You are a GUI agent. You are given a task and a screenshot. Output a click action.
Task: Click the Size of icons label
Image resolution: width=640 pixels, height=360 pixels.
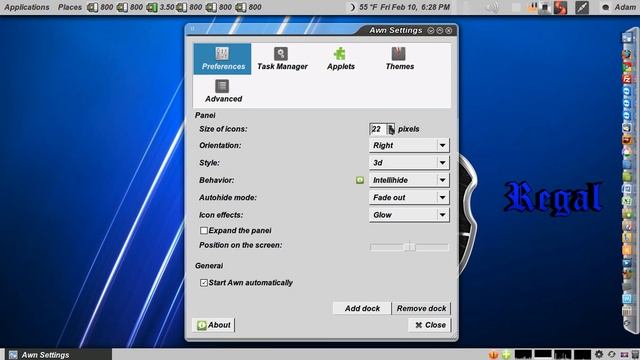coord(223,129)
